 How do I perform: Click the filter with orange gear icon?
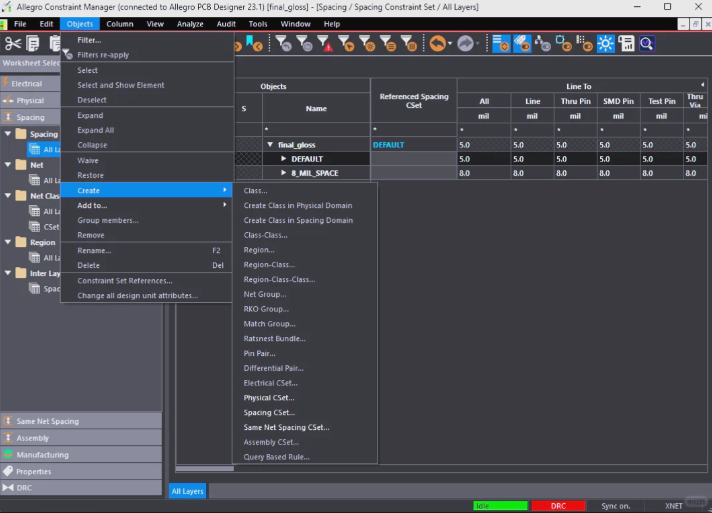point(367,44)
